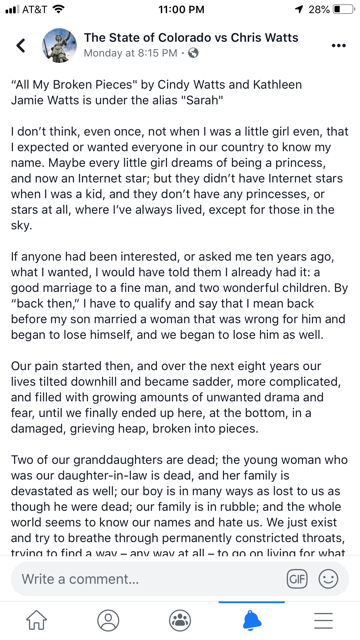Tap the 11:00 PM clock in status bar
The width and height of the screenshot is (360, 640).
pyautogui.click(x=181, y=9)
